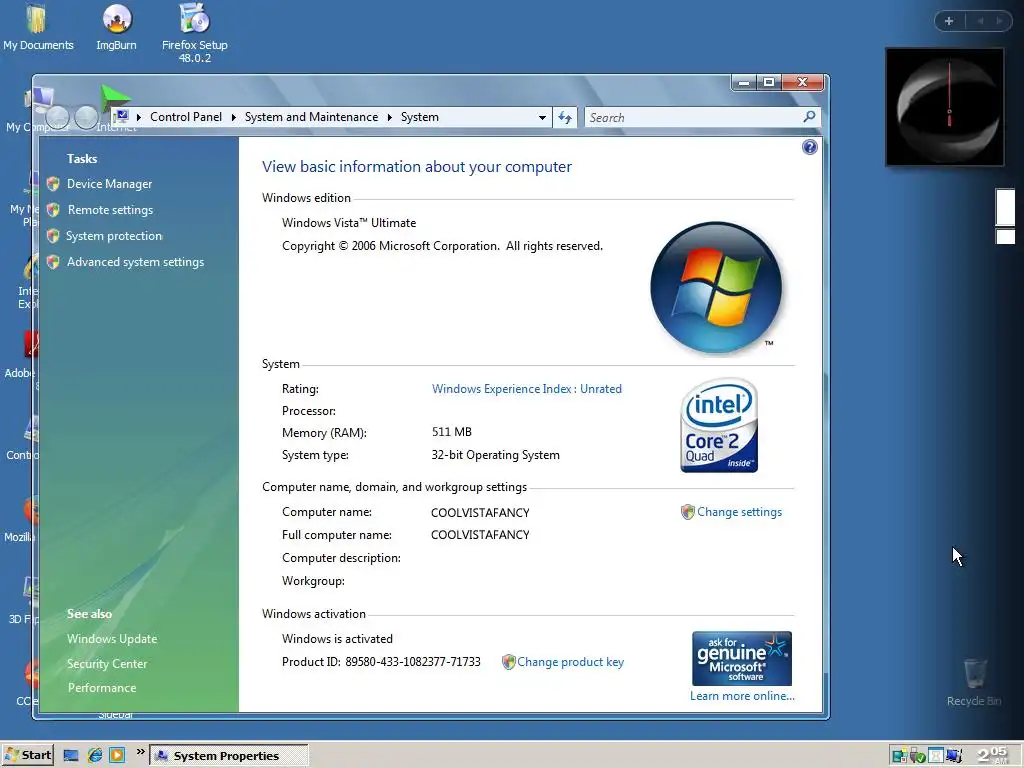Click Learn more online link
Screen dimensions: 1024x768
[x=742, y=696]
